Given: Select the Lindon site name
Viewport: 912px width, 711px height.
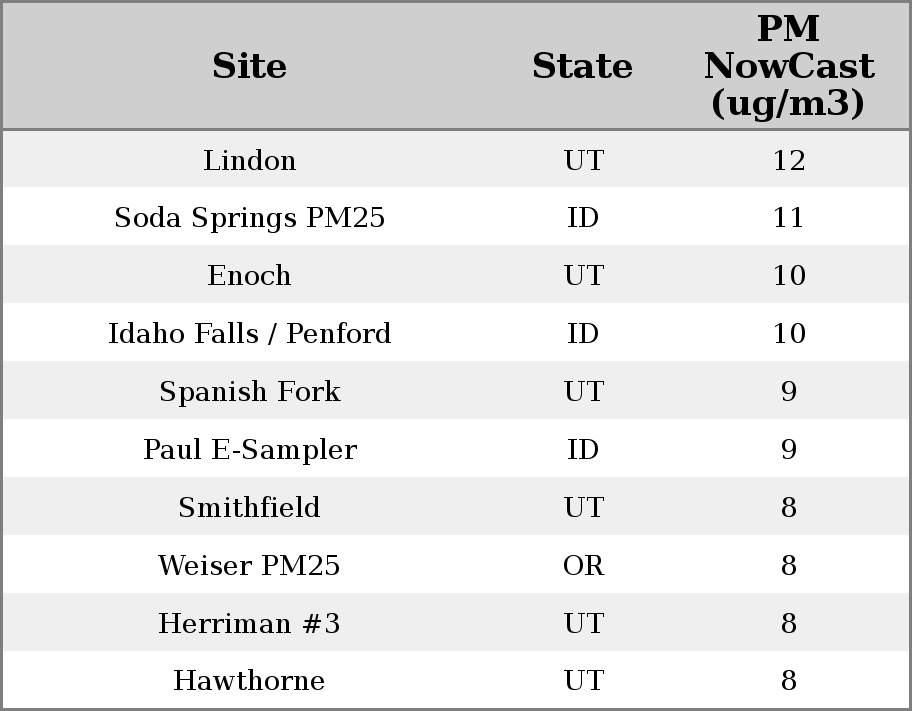Looking at the screenshot, I should 249,161.
